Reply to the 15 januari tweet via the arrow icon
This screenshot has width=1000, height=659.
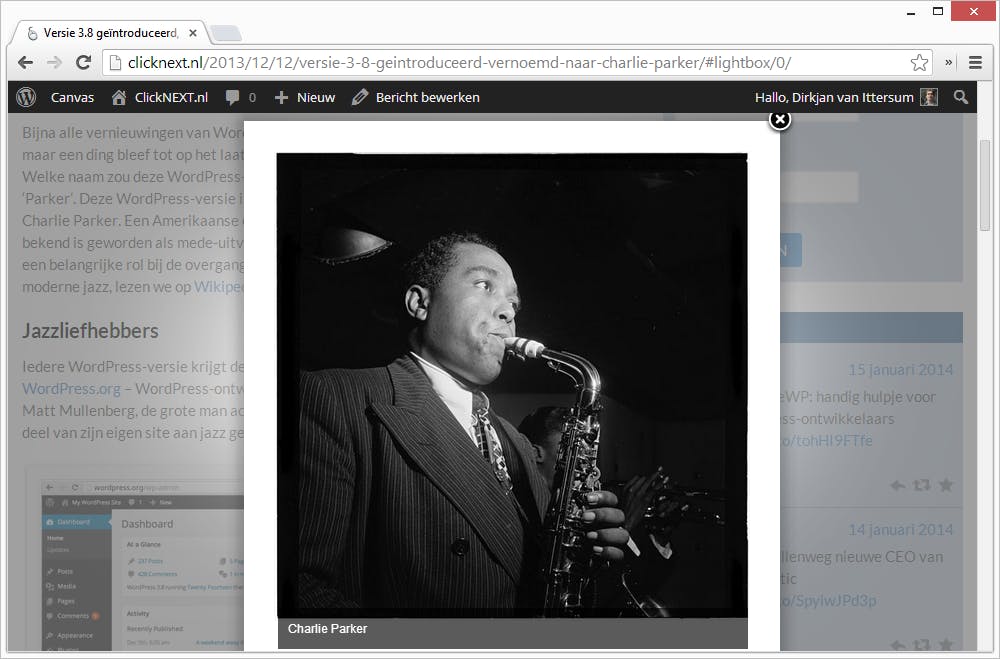tap(897, 485)
